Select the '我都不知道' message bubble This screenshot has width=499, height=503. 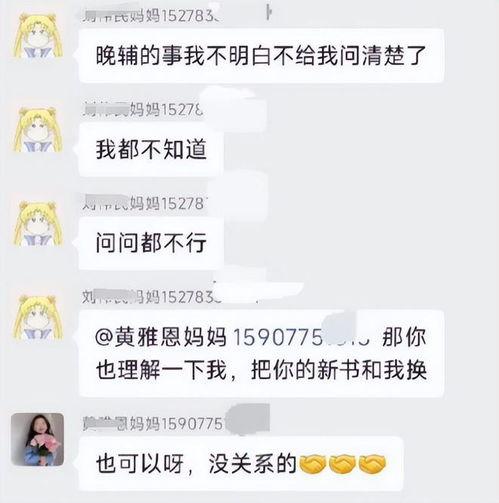151,149
